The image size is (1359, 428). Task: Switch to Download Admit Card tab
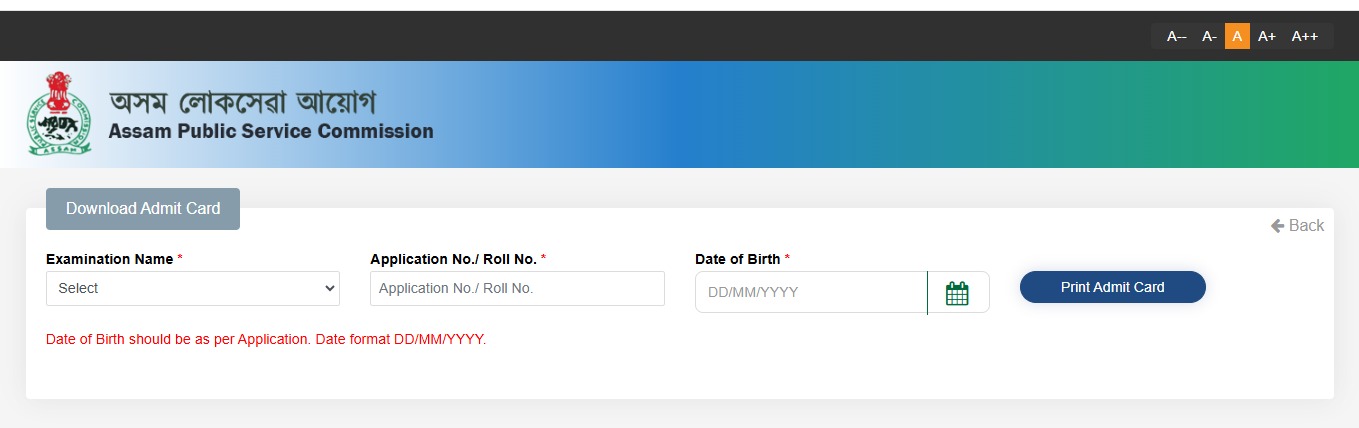(x=143, y=209)
